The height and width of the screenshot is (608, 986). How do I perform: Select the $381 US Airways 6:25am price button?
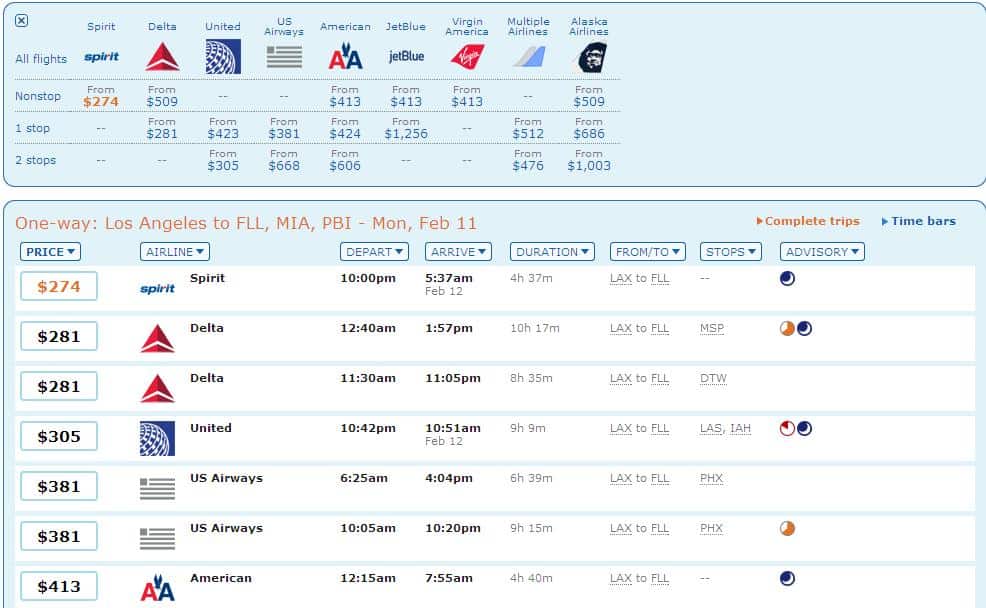pyautogui.click(x=58, y=486)
